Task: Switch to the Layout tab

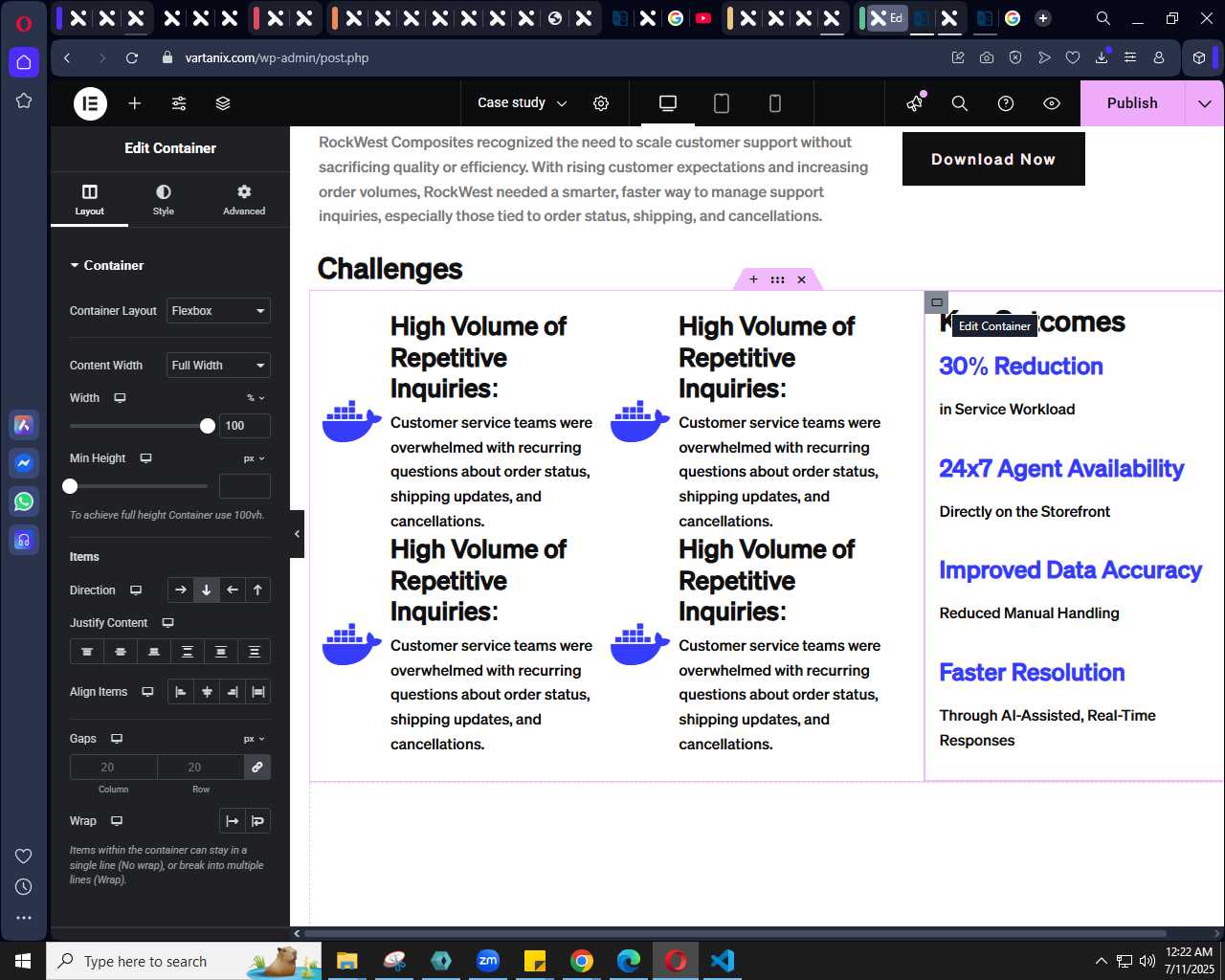Action: coord(89,199)
